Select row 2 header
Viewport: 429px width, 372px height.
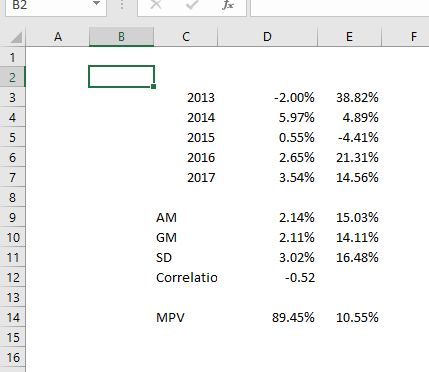tap(13, 77)
